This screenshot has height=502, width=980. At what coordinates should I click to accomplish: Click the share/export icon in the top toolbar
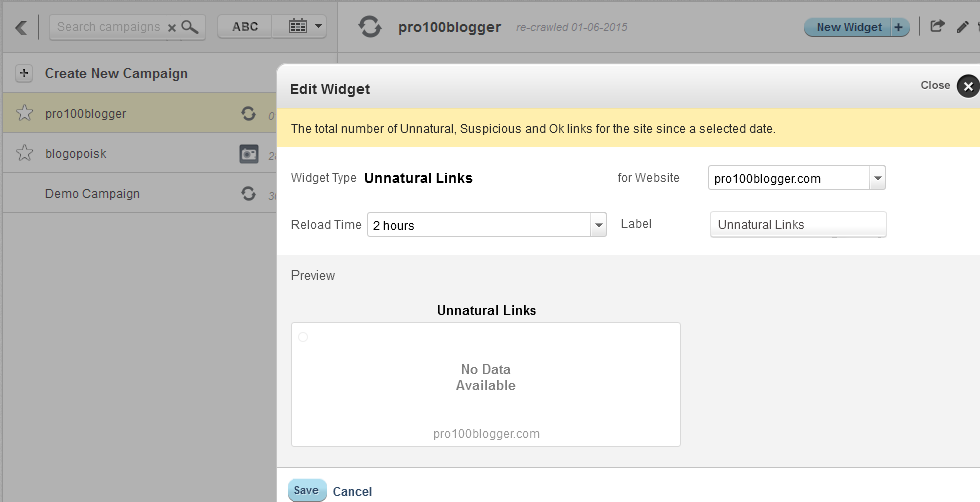[937, 27]
